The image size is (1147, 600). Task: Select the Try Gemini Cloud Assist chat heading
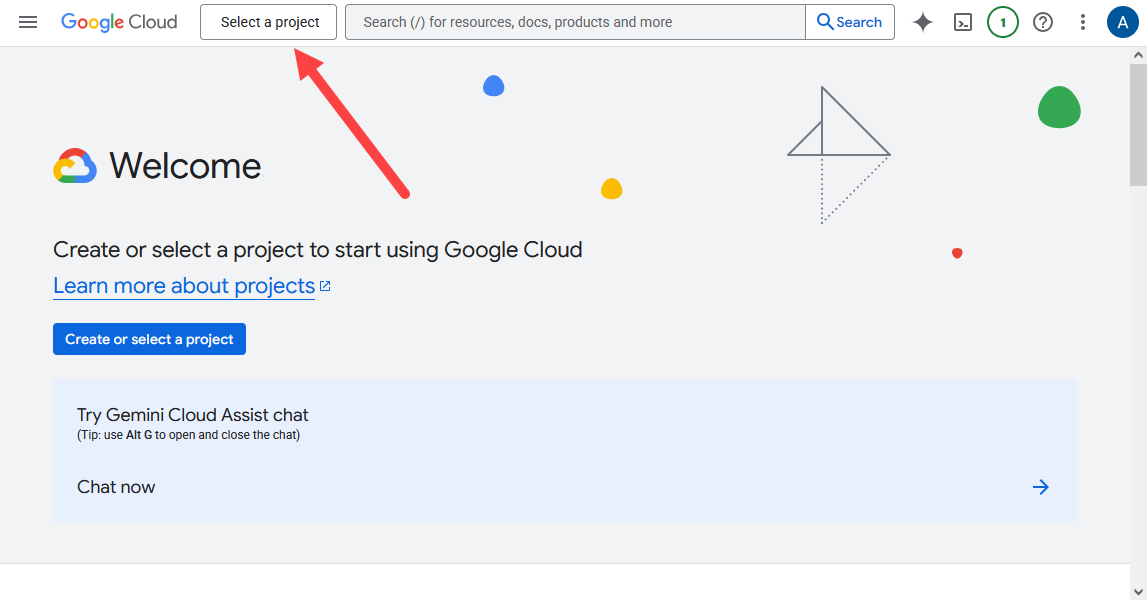[x=193, y=415]
